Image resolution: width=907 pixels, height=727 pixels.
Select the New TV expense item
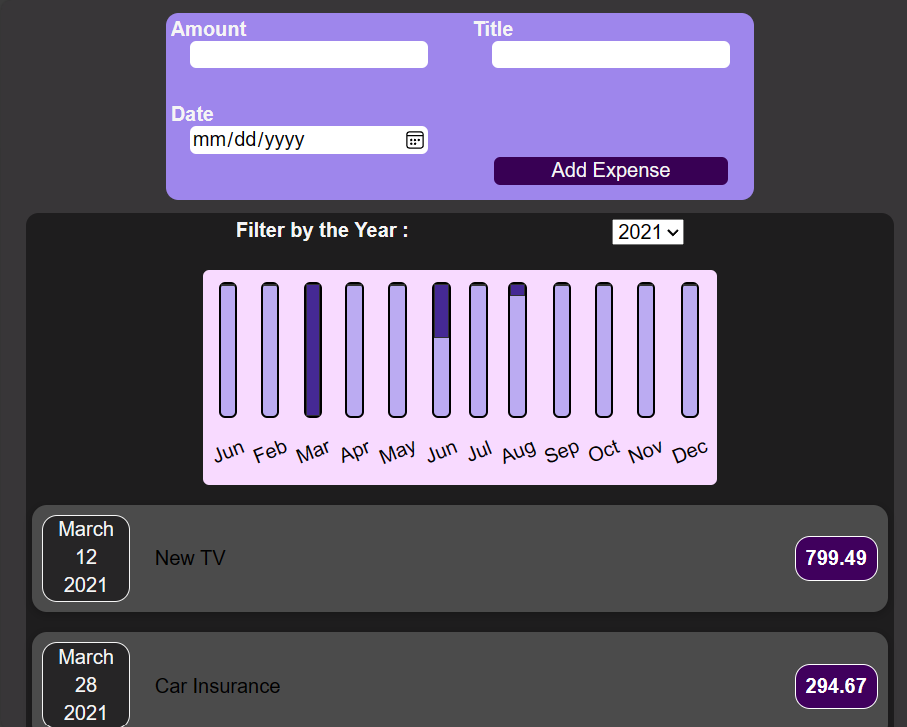point(460,558)
